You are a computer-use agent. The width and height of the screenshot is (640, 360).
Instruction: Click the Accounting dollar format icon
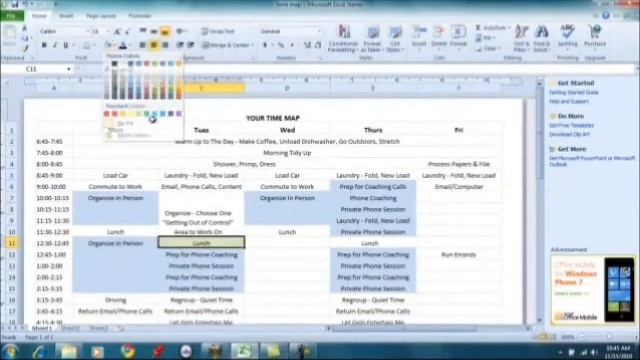[264, 45]
